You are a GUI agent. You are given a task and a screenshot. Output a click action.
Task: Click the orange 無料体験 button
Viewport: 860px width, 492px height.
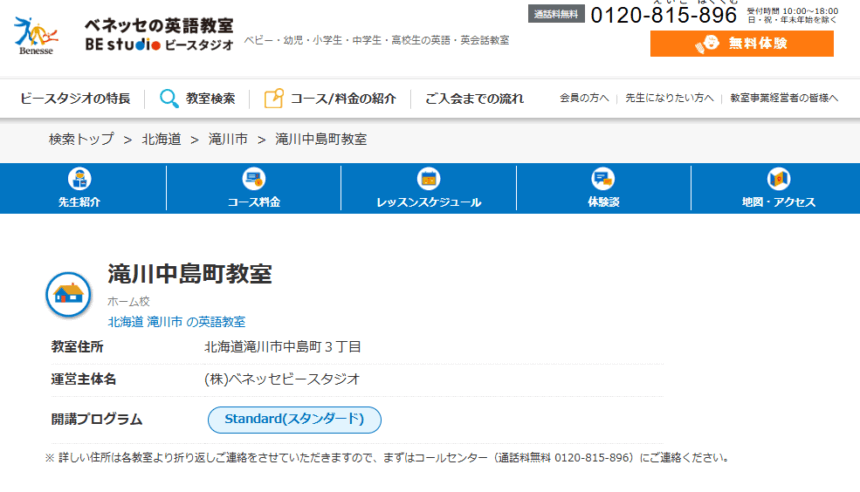742,43
